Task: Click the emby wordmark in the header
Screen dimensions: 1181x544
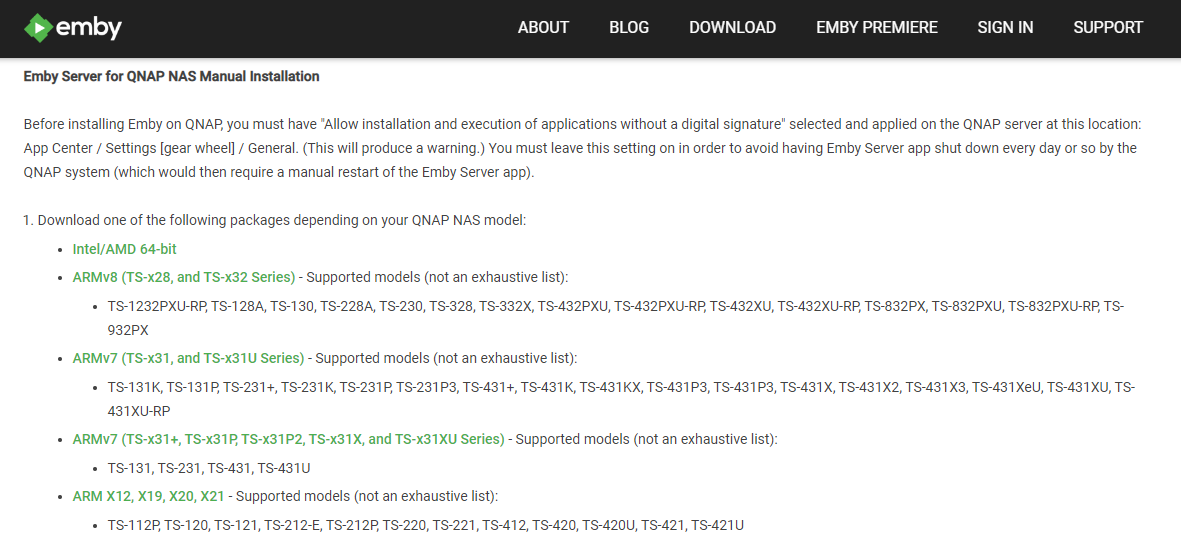Action: 89,28
